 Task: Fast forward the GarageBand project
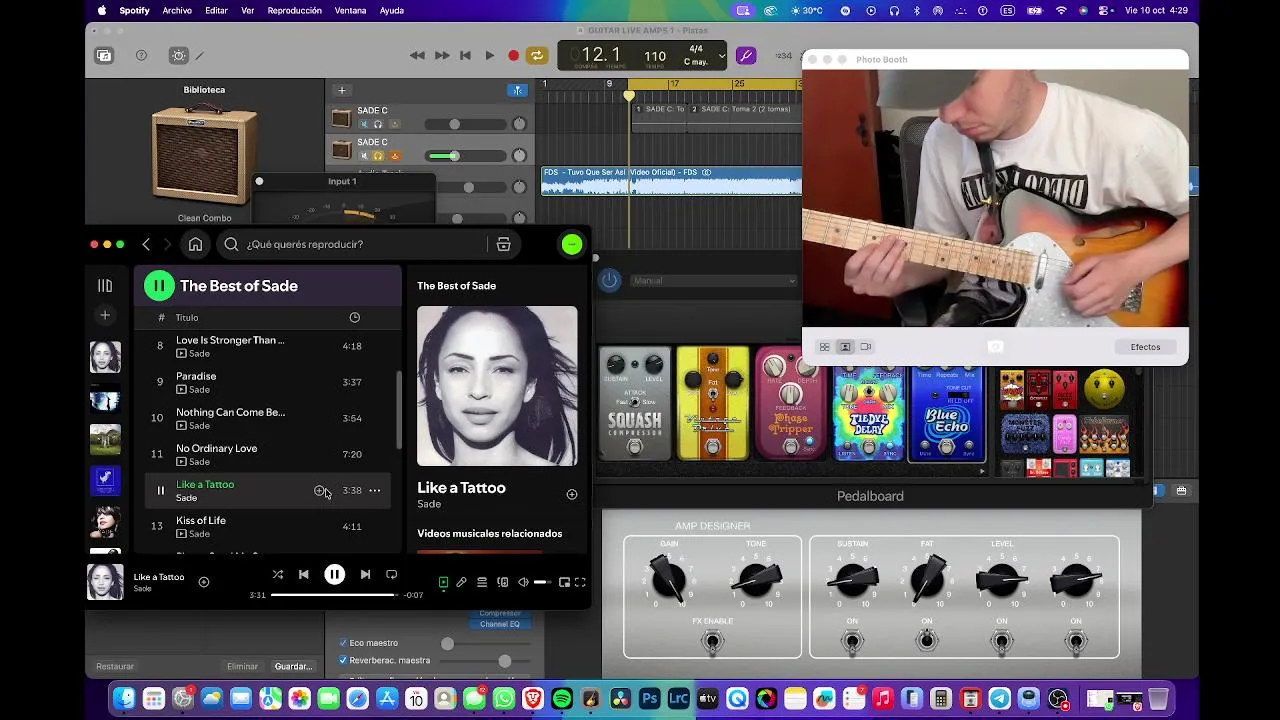tap(441, 56)
